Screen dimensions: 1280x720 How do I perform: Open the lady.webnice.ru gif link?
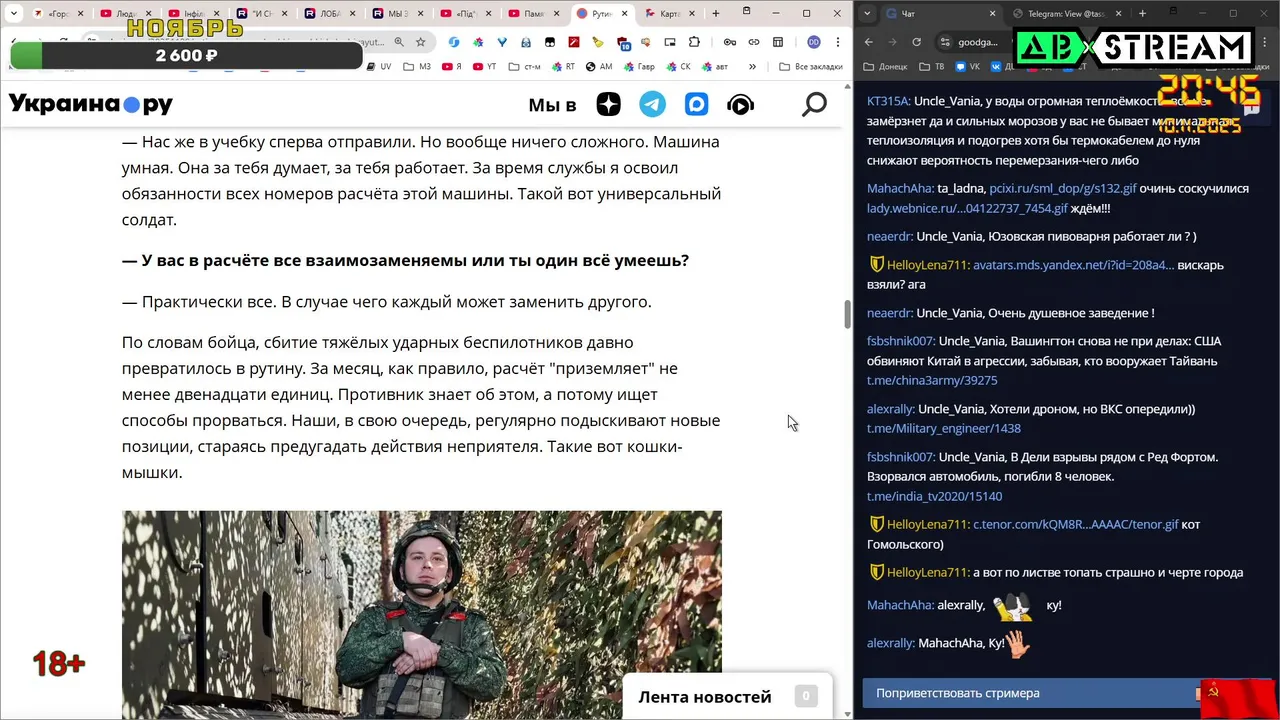(967, 208)
